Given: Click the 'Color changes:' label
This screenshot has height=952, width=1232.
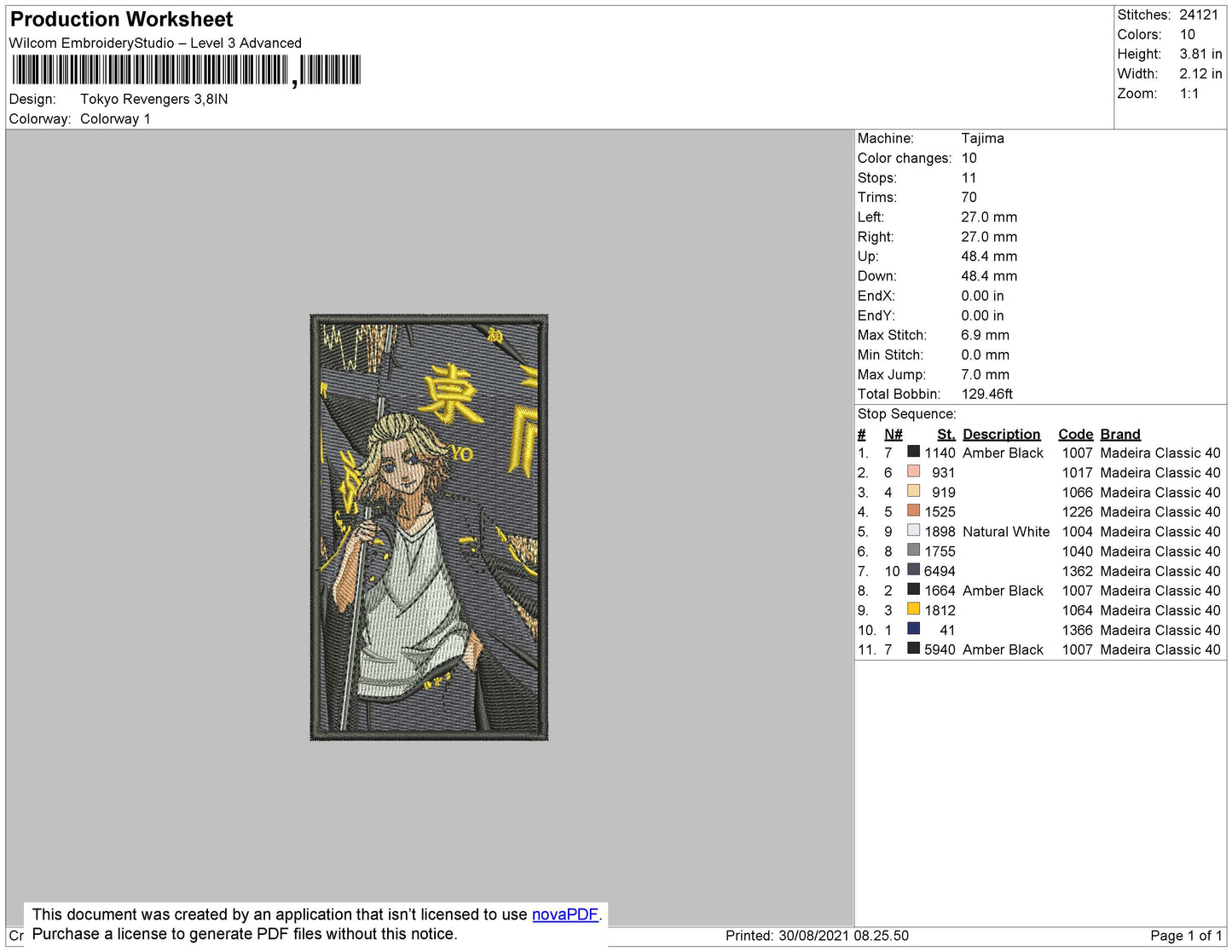Looking at the screenshot, I should [905, 159].
